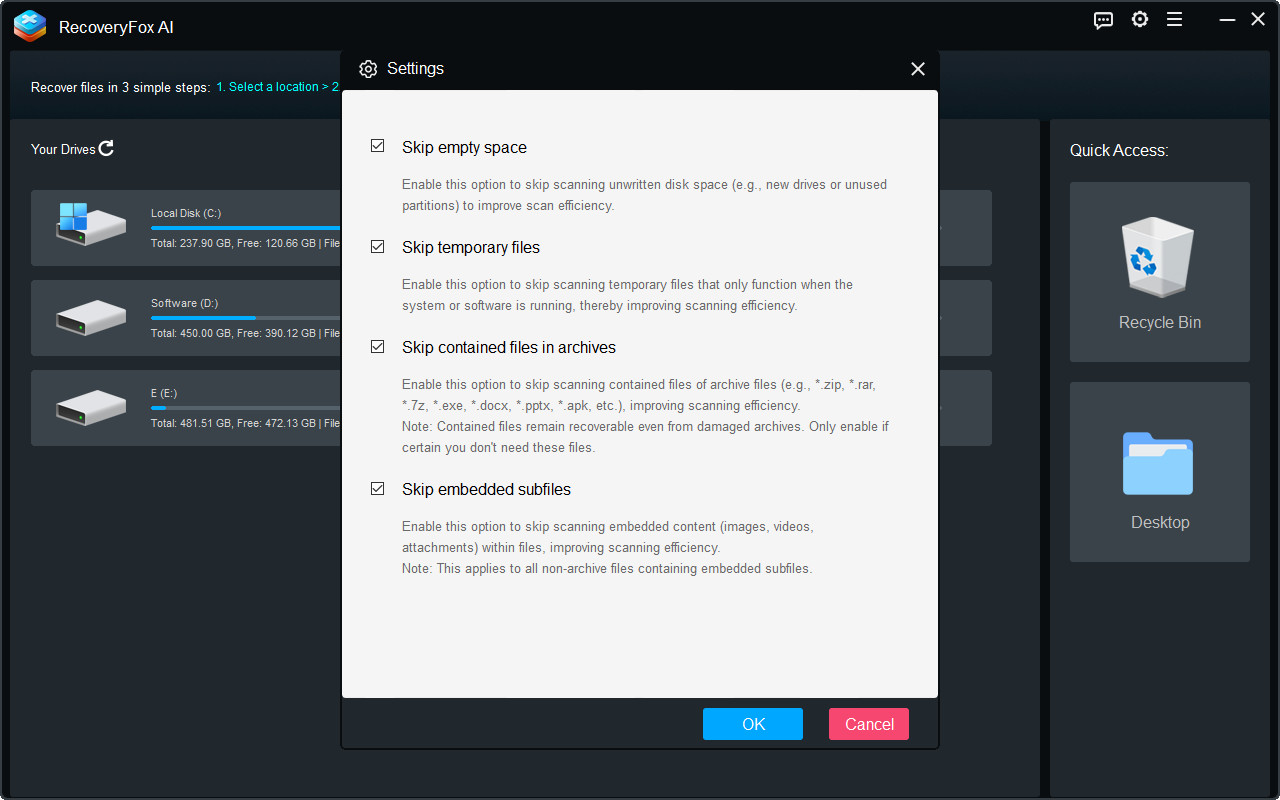Close the Settings dialog with the X
This screenshot has width=1280, height=800.
[x=917, y=69]
